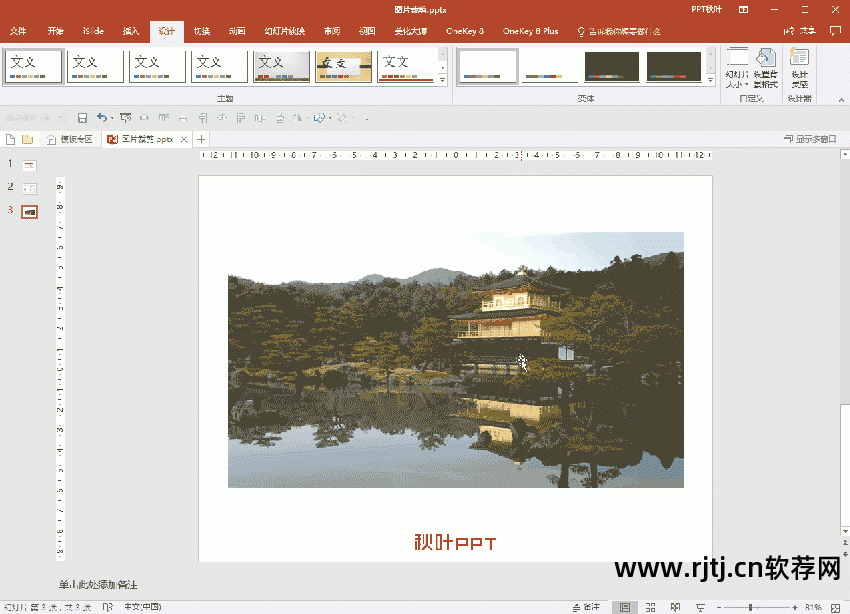850x614 pixels.
Task: Click the Undo arrow icon
Action: coord(101,118)
